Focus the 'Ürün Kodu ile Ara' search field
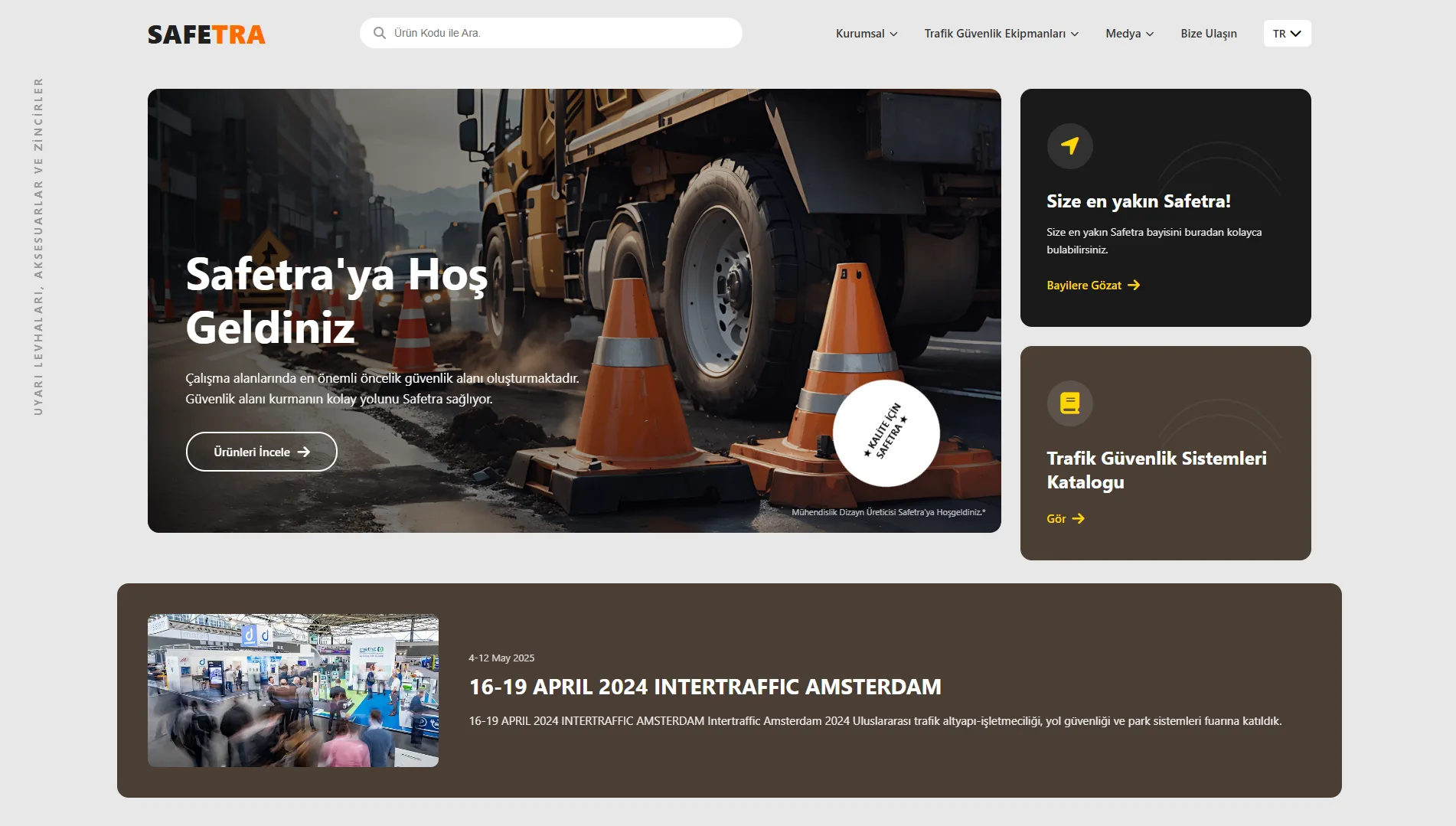The image size is (1456, 826). pyautogui.click(x=551, y=33)
